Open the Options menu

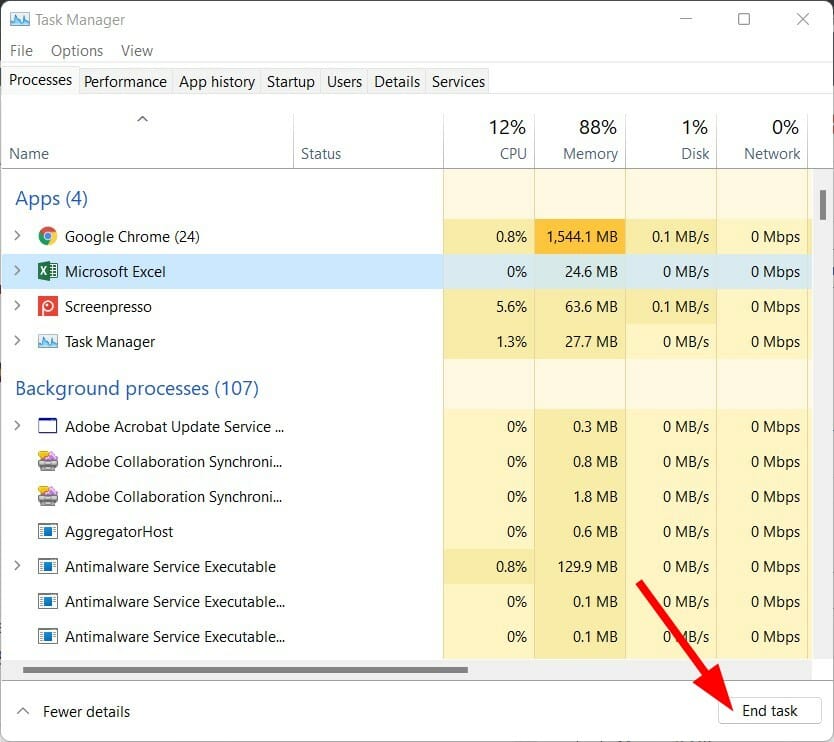point(77,51)
